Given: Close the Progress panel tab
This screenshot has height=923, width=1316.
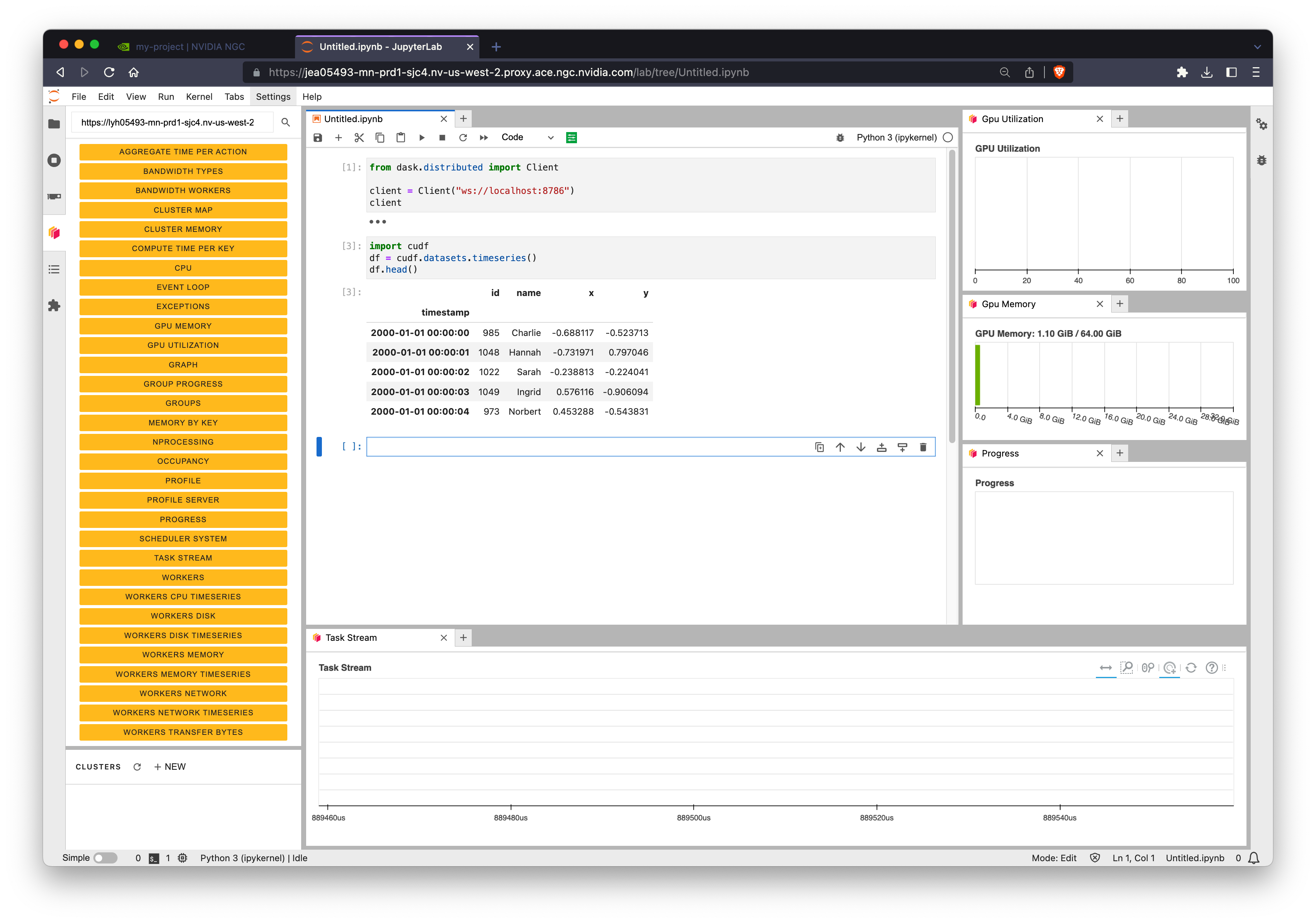Looking at the screenshot, I should click(1100, 454).
